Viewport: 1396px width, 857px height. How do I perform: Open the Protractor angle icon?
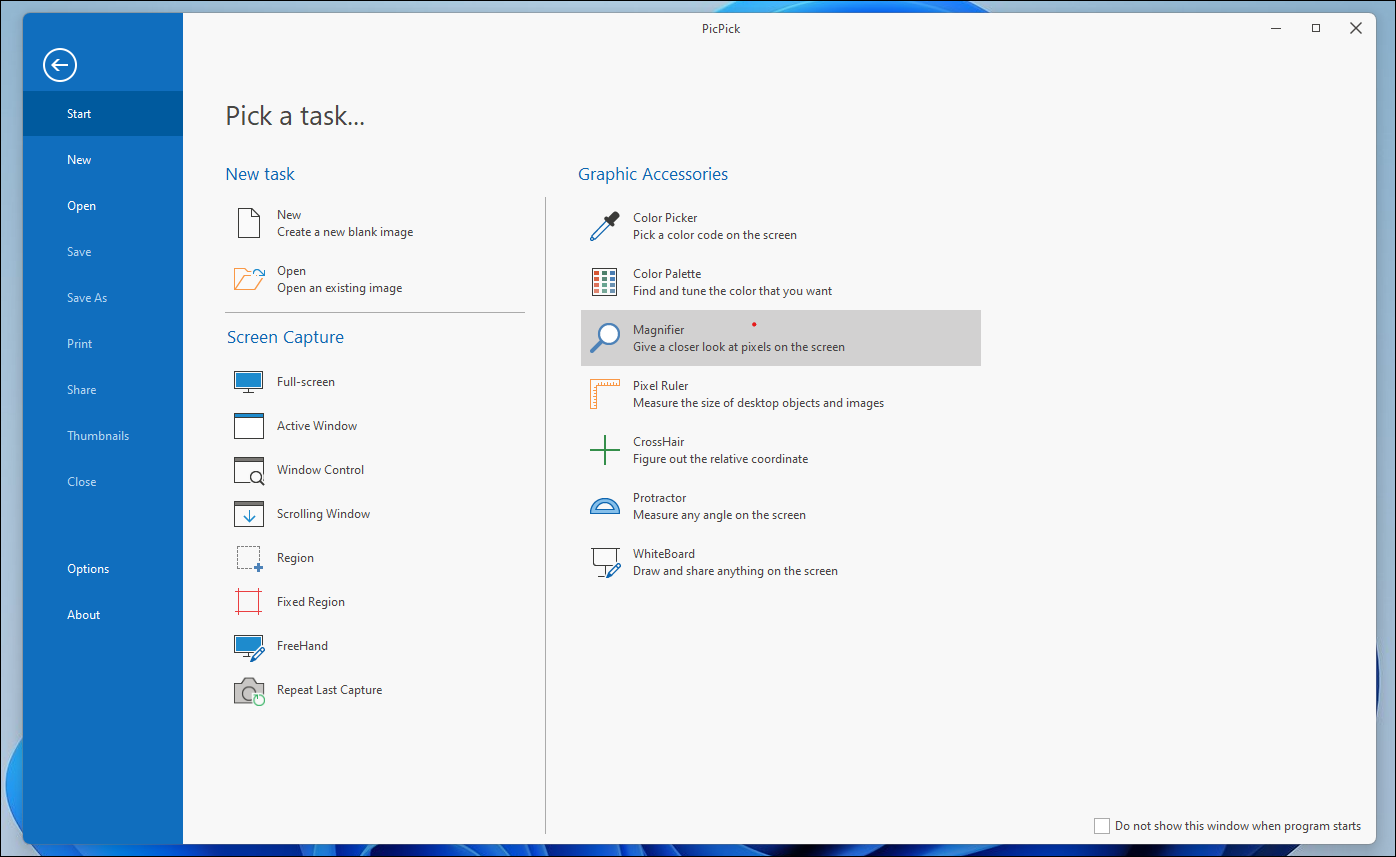(604, 506)
